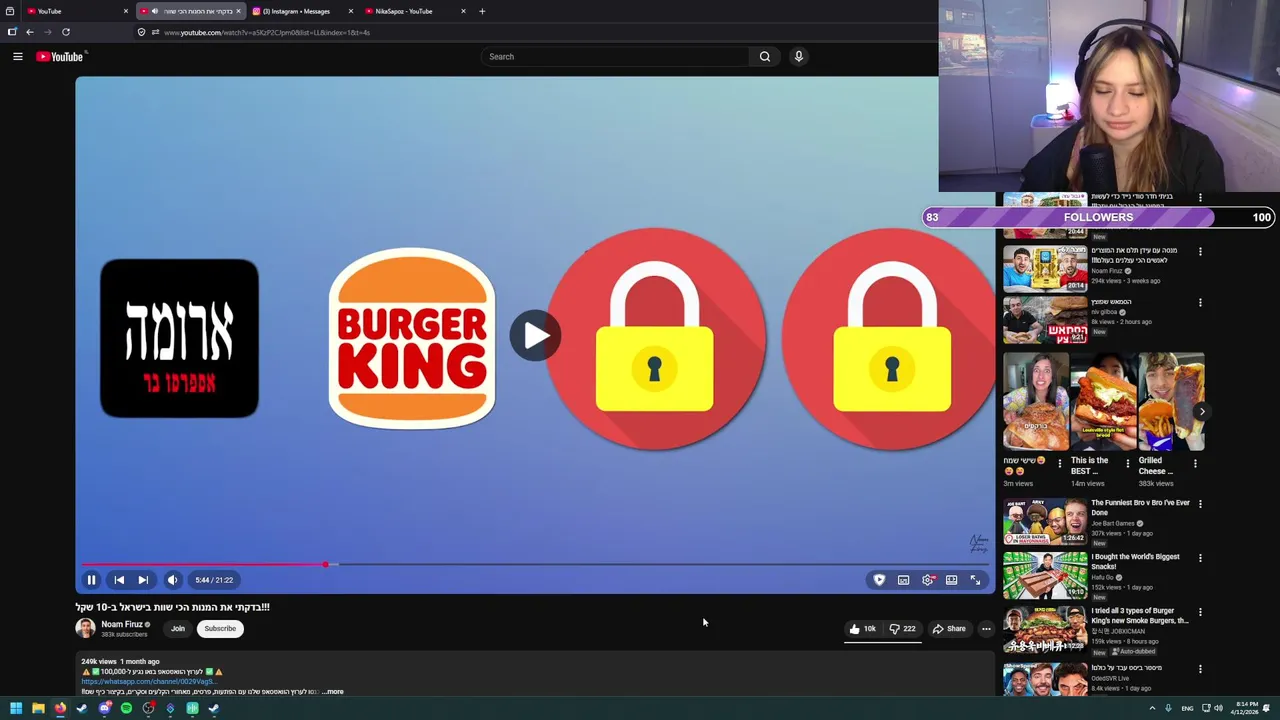
Task: Pause the video with the pause button
Action: pyautogui.click(x=91, y=580)
